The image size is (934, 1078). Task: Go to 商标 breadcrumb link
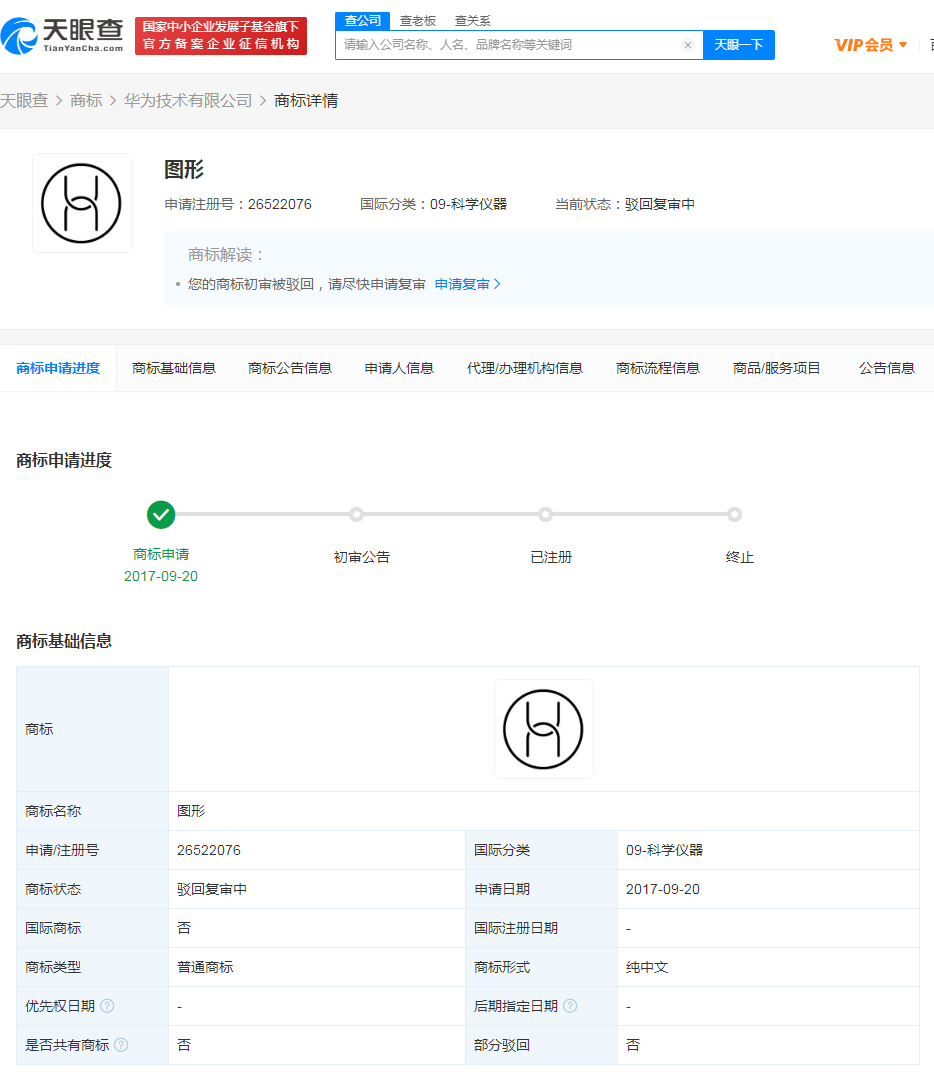(86, 100)
